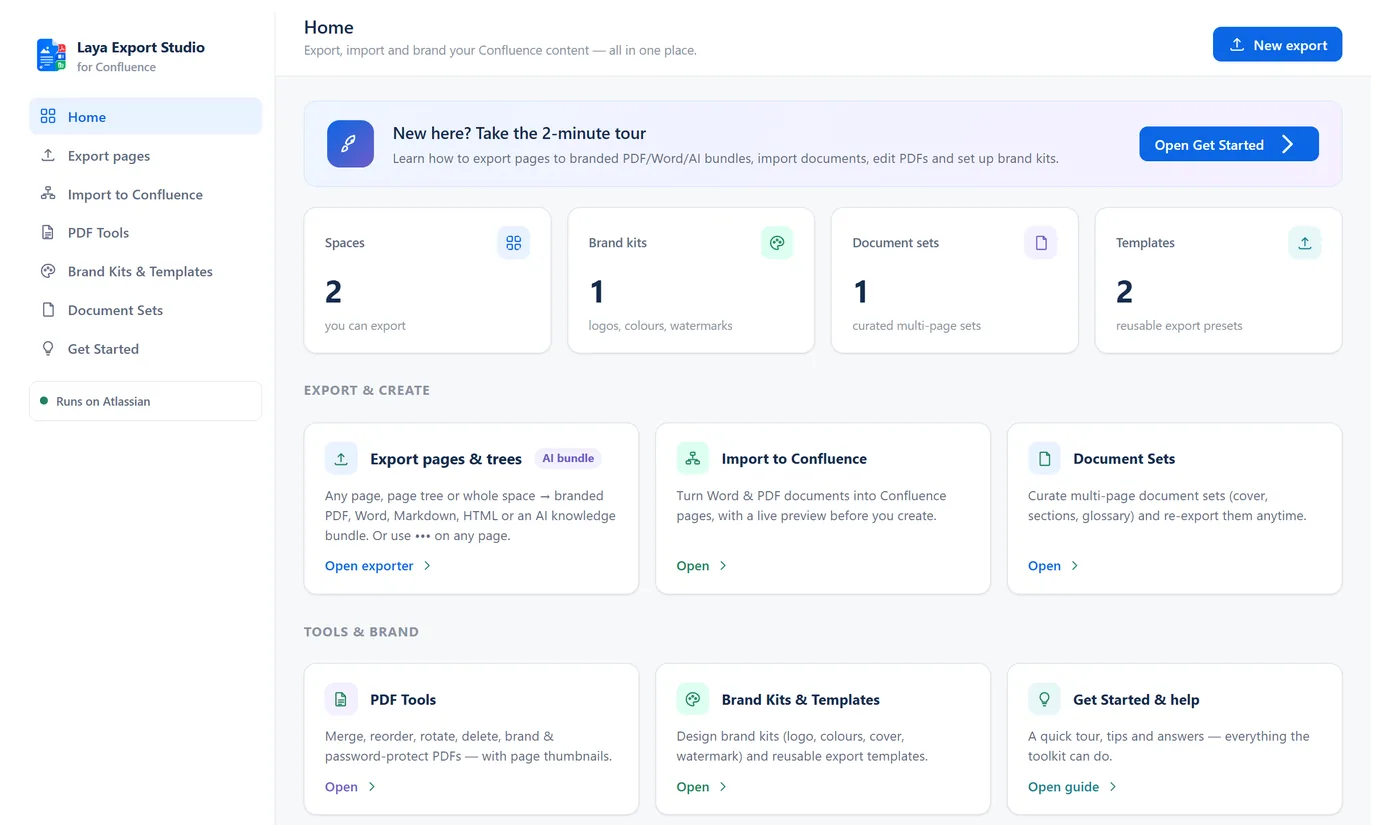Viewport: 1400px width, 825px height.
Task: Click the arrow on the Open Get Started button
Action: coord(1288,145)
